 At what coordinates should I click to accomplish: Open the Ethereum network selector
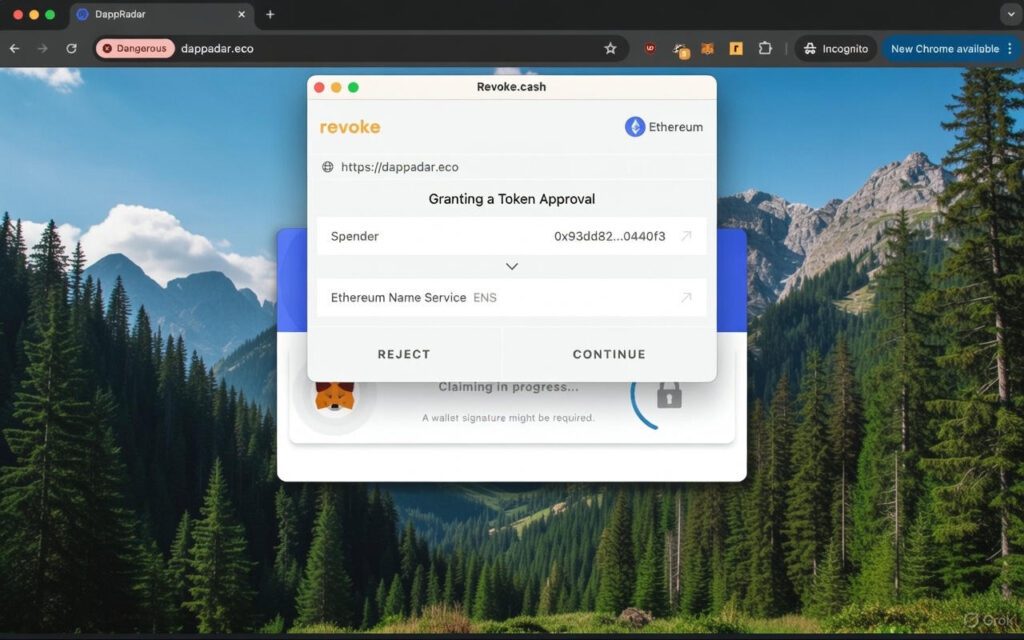tap(664, 127)
